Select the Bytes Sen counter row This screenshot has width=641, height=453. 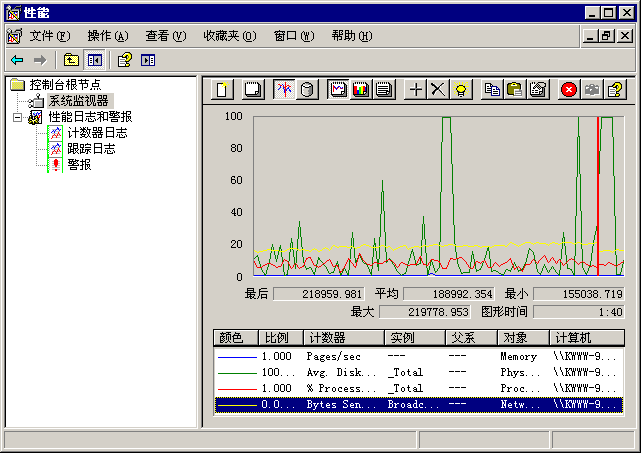[x=419, y=405]
